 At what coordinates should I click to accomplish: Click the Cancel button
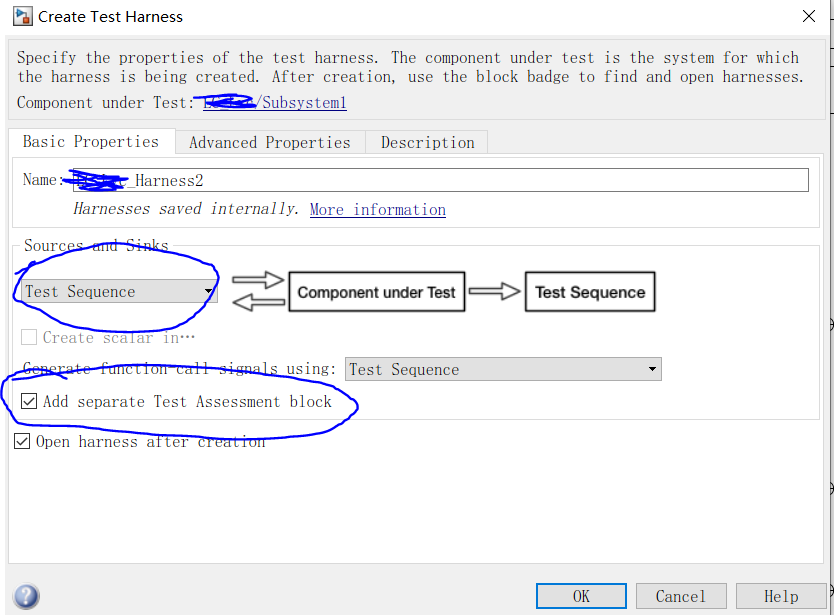[x=681, y=596]
